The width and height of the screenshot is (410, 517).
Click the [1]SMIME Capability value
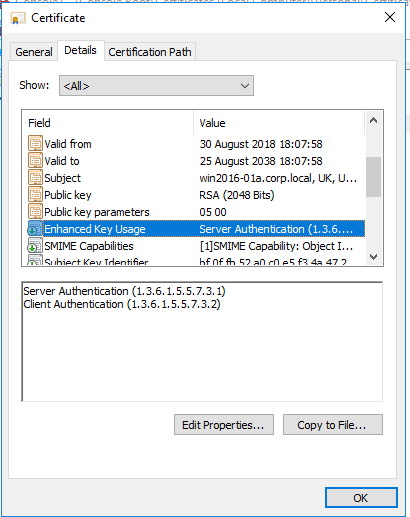[276, 246]
